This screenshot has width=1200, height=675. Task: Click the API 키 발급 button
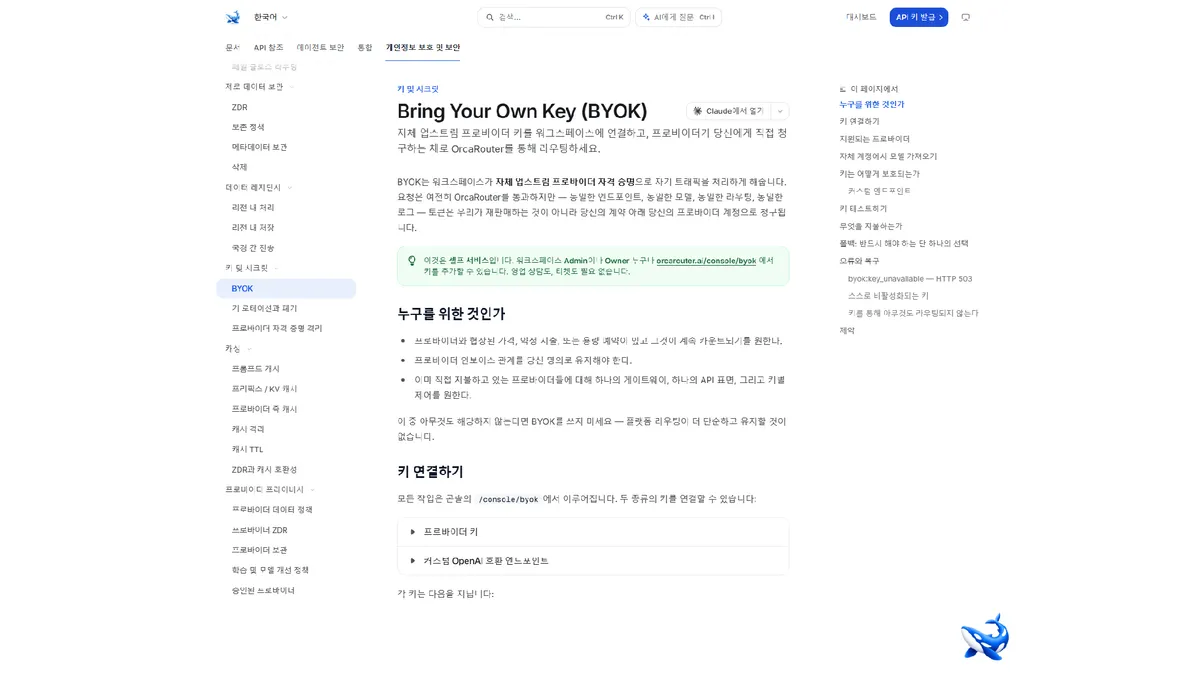click(x=918, y=17)
